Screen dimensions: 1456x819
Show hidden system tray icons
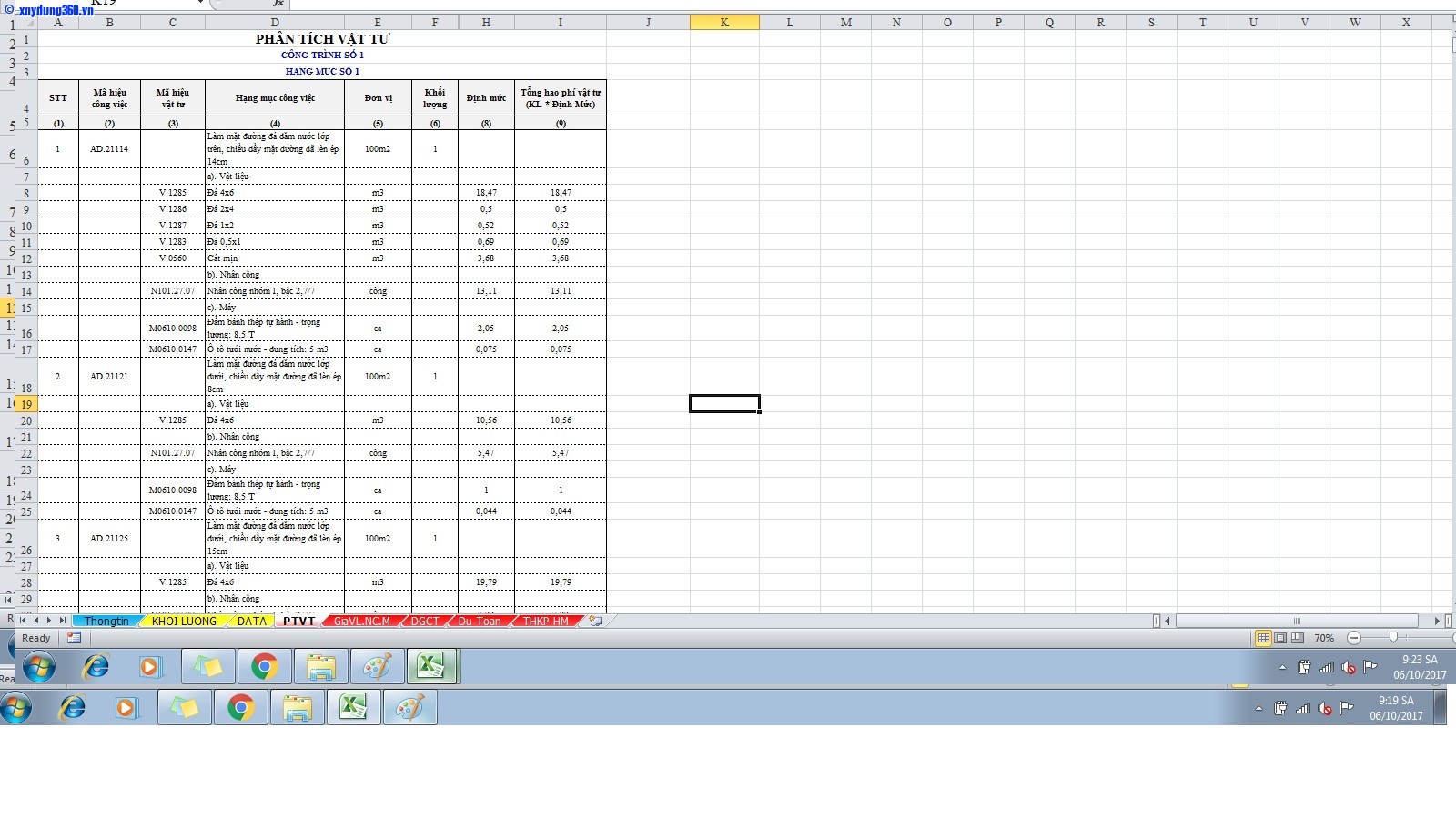coord(1282,667)
